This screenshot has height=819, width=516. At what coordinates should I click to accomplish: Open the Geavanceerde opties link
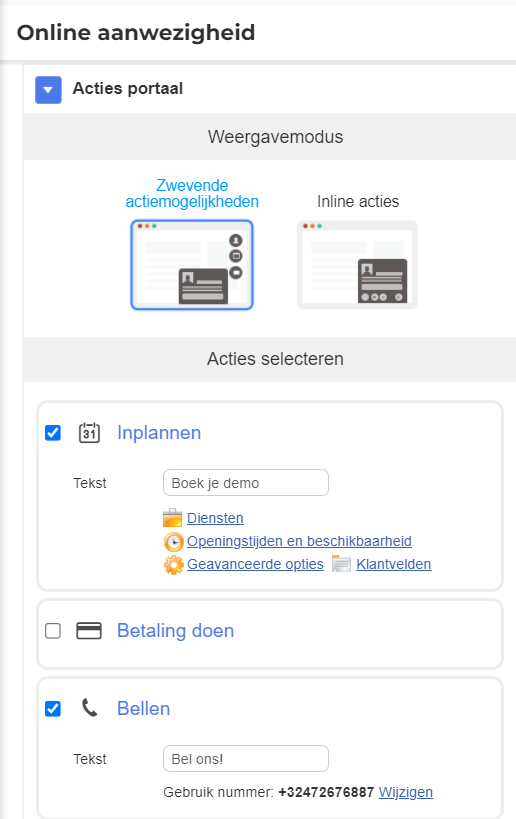click(x=255, y=564)
